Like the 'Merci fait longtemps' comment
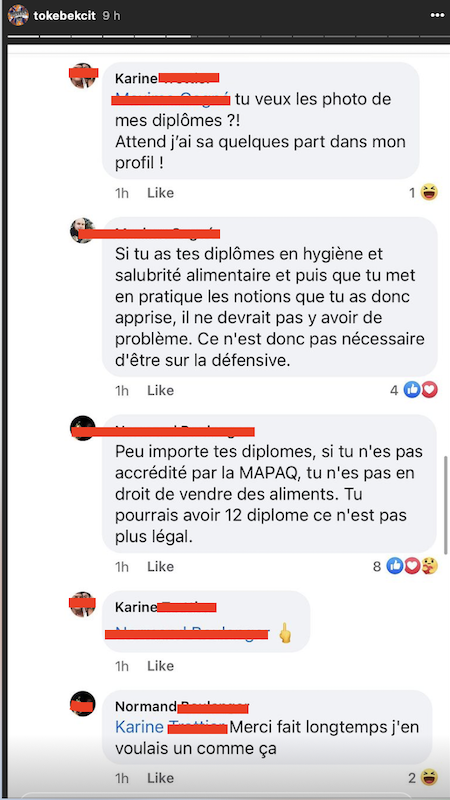This screenshot has height=800, width=450. pos(160,778)
